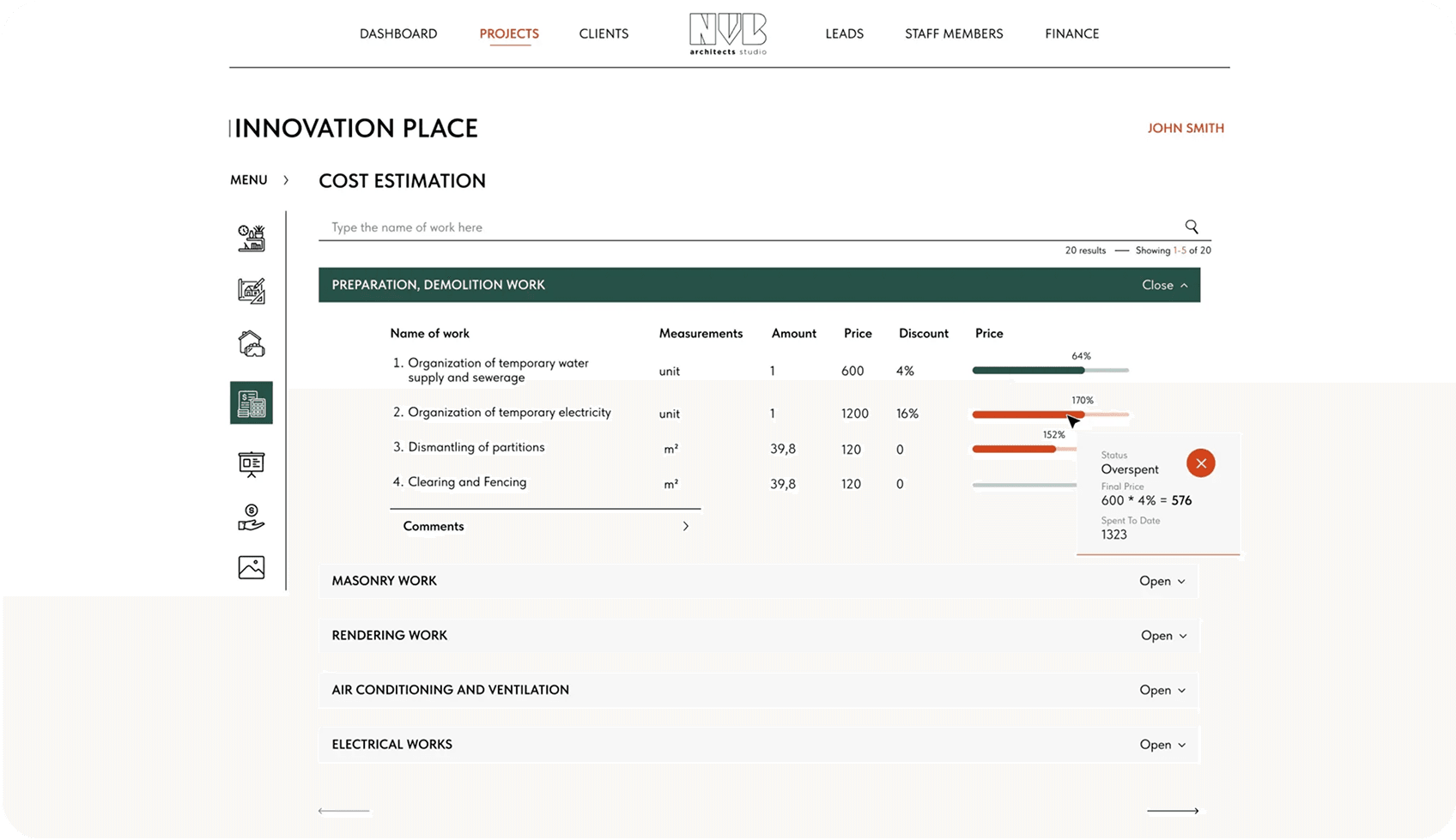Open the presentation board sidebar icon
Image resolution: width=1456 pixels, height=840 pixels.
point(252,464)
